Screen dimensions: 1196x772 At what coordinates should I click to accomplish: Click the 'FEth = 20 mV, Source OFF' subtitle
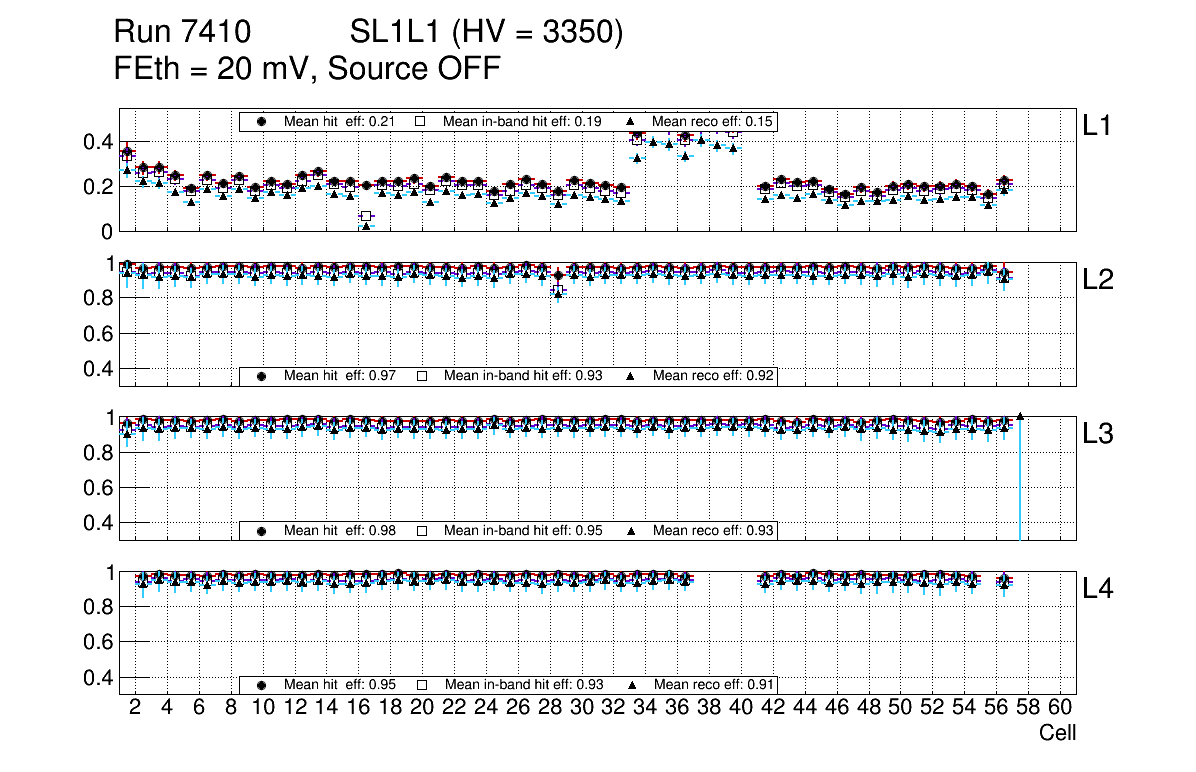[307, 68]
